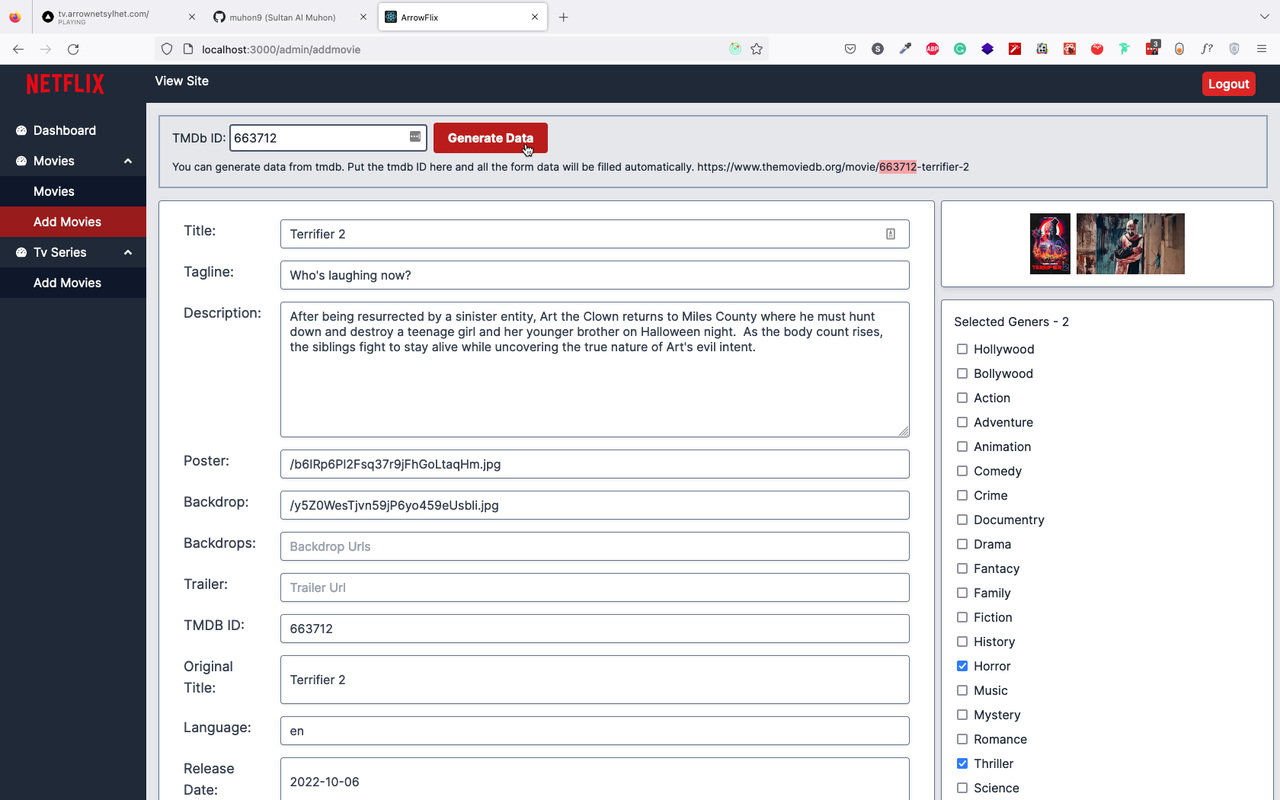This screenshot has height=800, width=1280.
Task: Check the Crime genre
Action: click(x=962, y=495)
